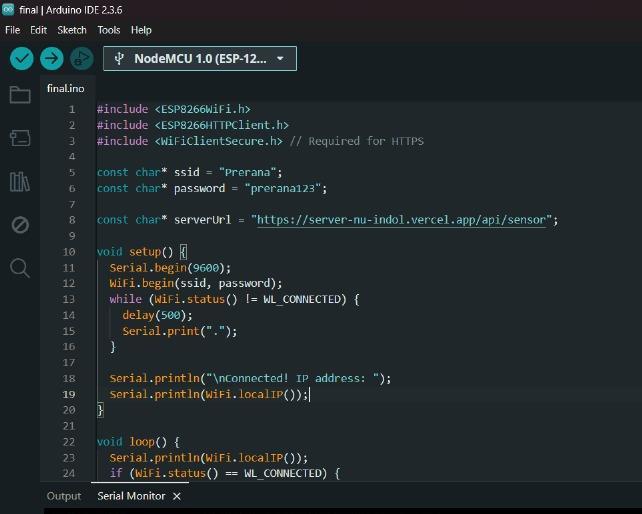Open the Tools menu
This screenshot has width=642, height=514.
[109, 30]
